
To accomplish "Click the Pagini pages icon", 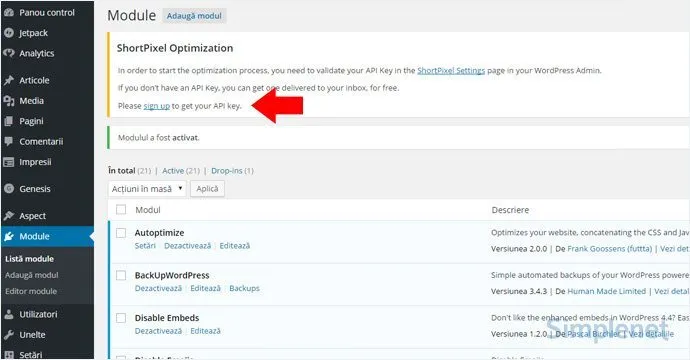I will point(9,121).
